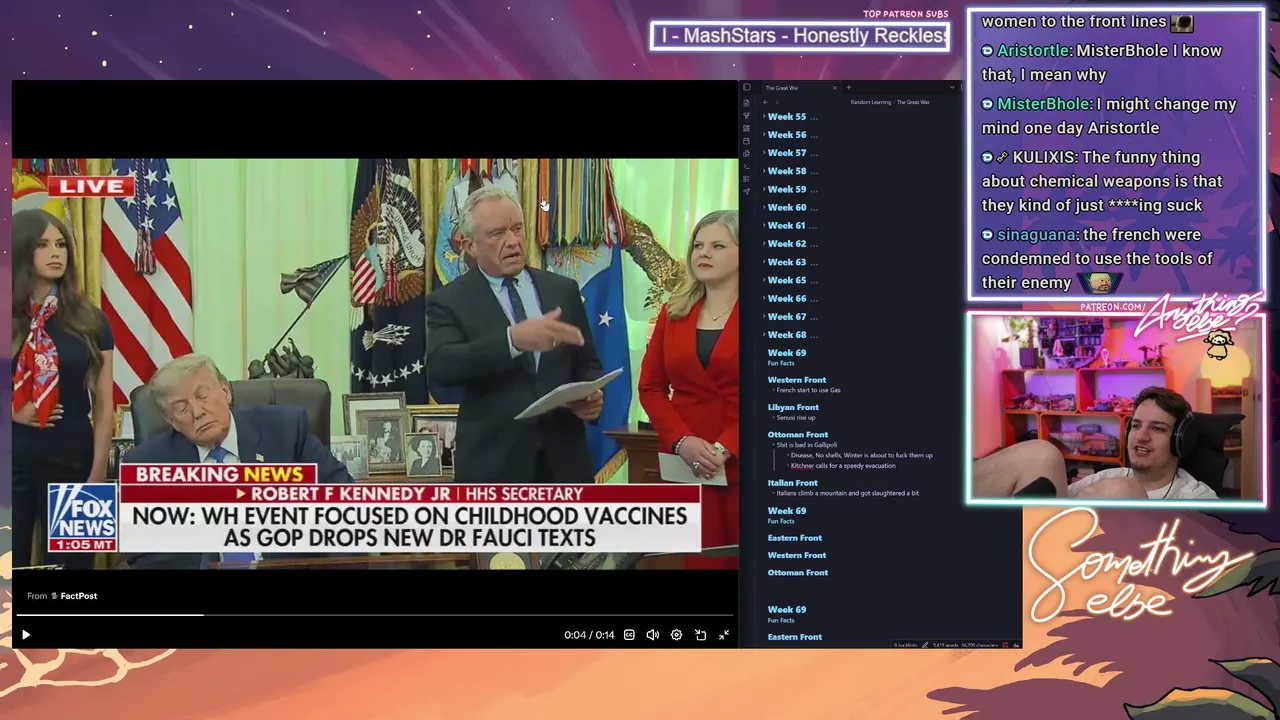This screenshot has height=720, width=1280.
Task: Click 'Senusi rise up' bullet
Action: (796, 417)
